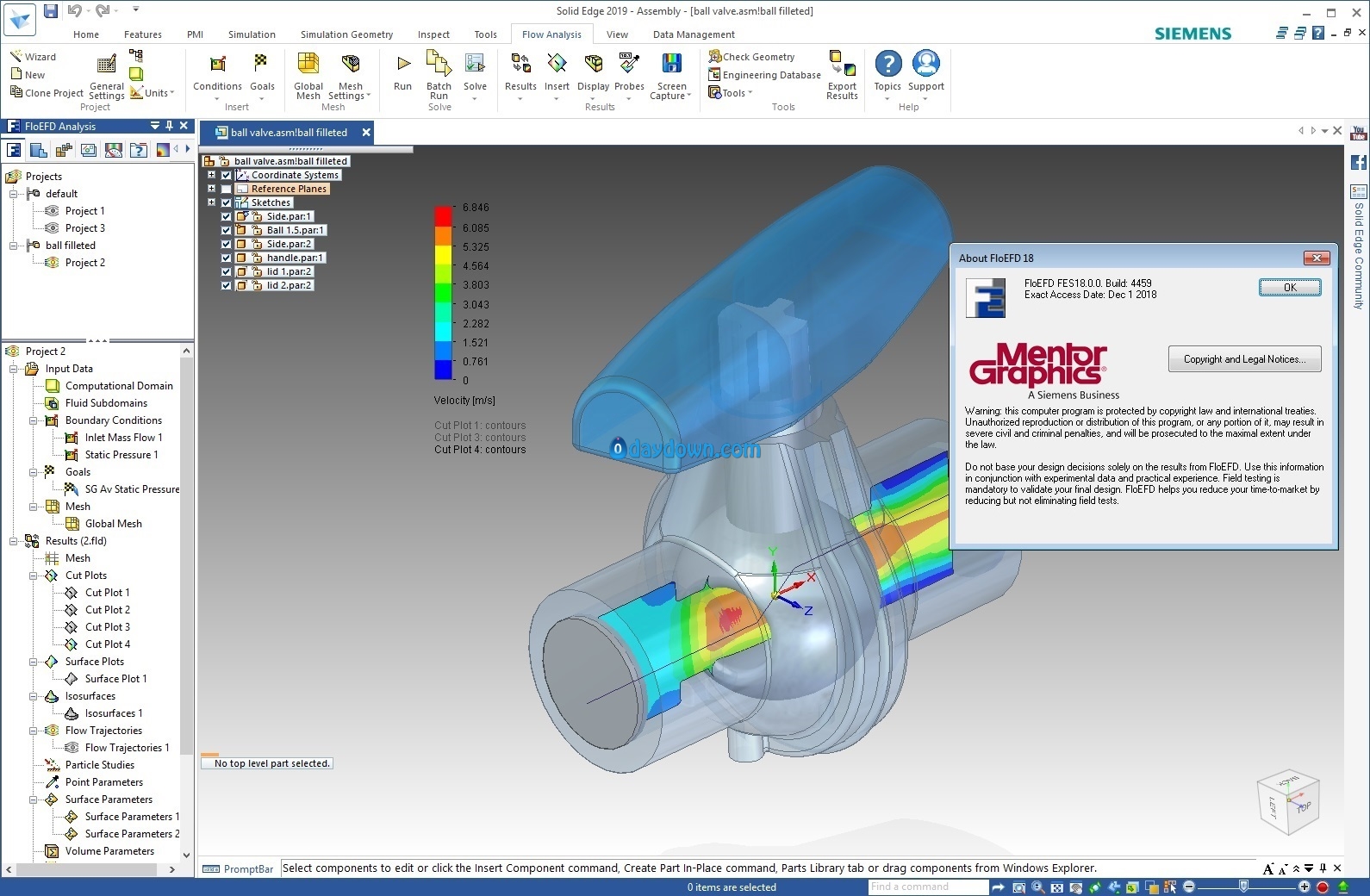
Task: Uncheck the Ball 1.5.par:1 component
Action: point(227,230)
